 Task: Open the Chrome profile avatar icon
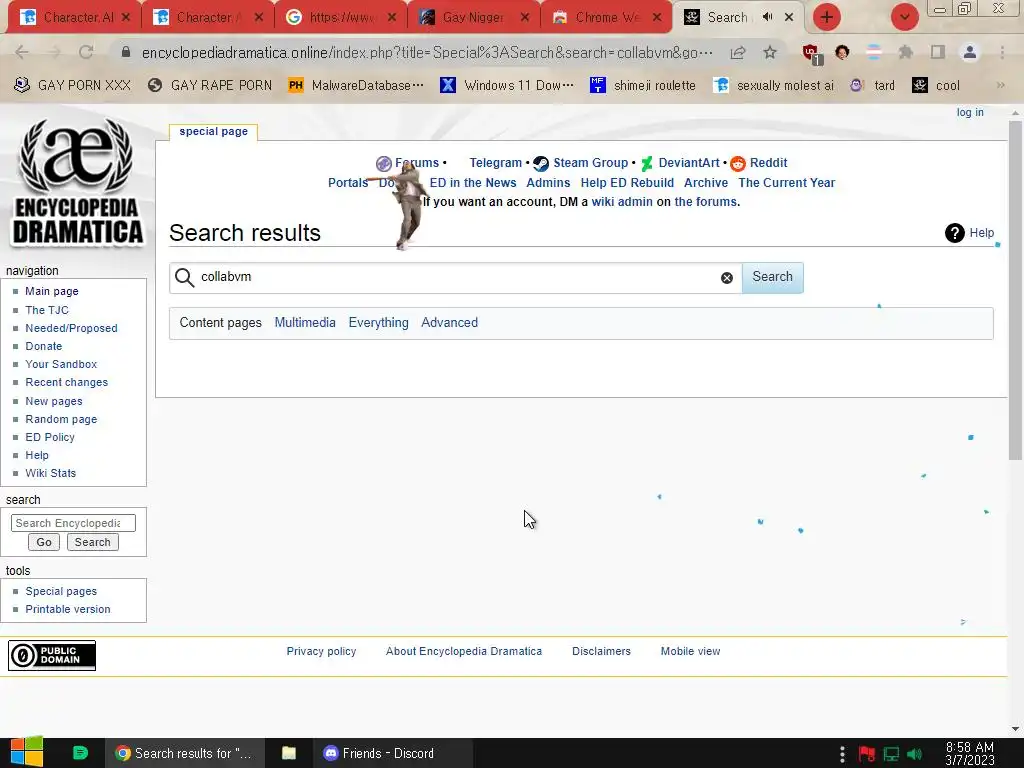pos(970,52)
